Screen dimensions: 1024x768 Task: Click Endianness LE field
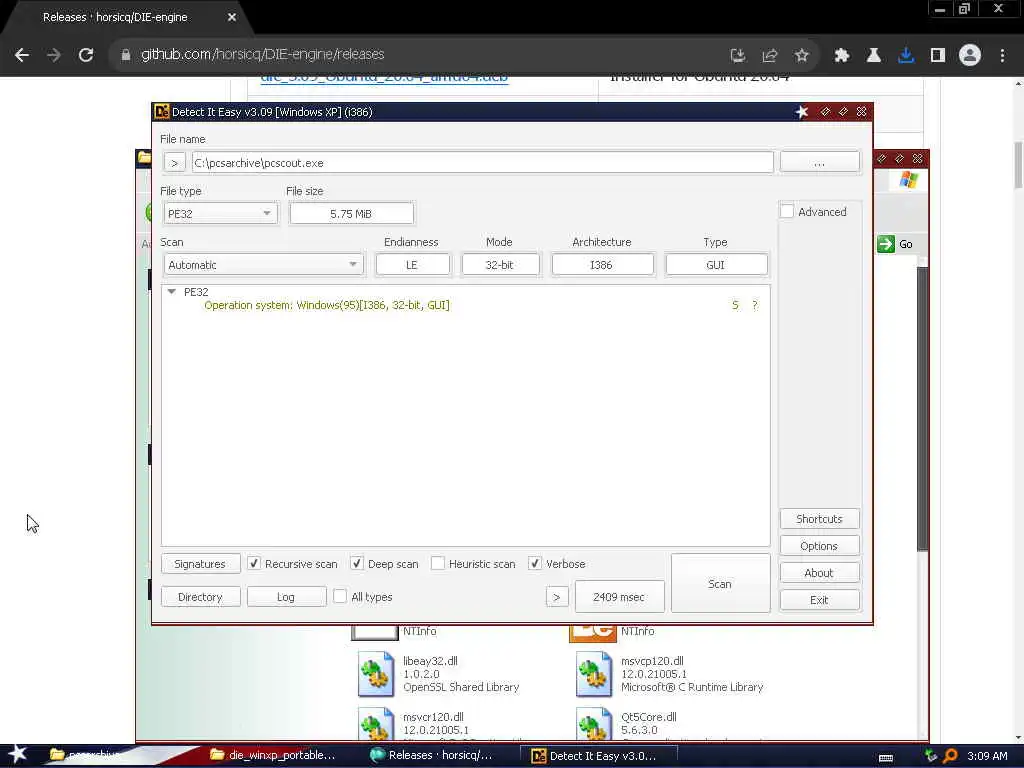[412, 264]
